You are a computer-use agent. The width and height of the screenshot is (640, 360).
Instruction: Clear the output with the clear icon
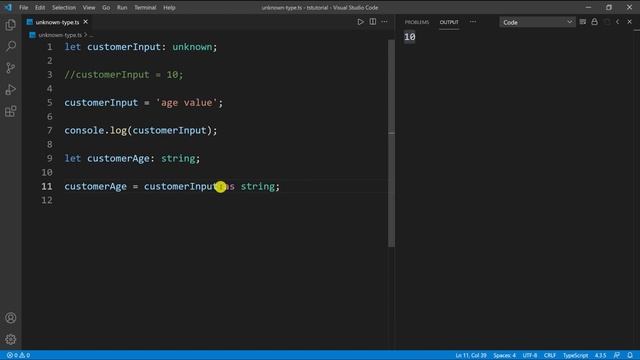click(x=582, y=22)
